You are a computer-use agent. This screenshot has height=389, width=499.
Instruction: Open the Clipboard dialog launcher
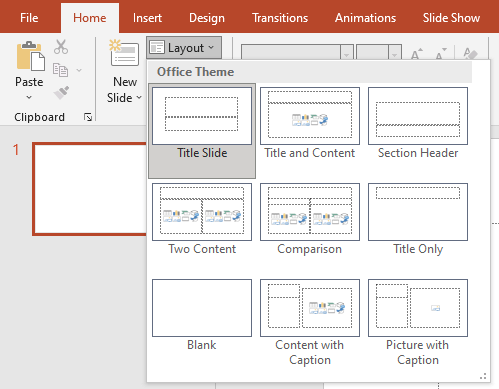pyautogui.click(x=88, y=117)
